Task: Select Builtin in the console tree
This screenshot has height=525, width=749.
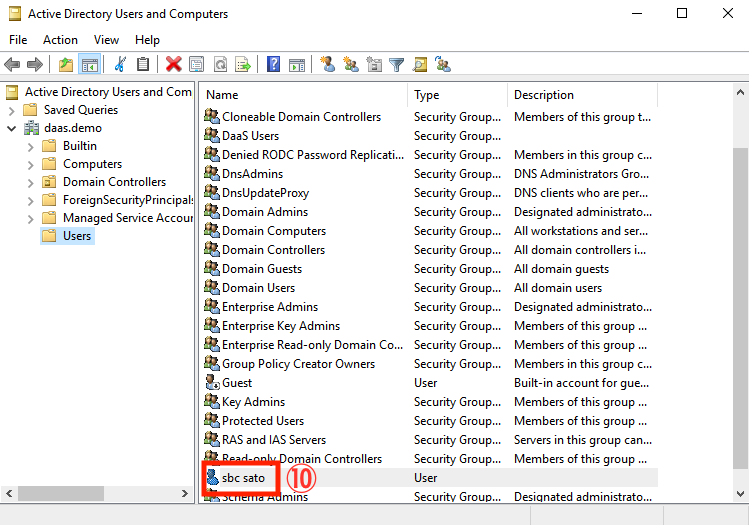Action: (x=80, y=146)
